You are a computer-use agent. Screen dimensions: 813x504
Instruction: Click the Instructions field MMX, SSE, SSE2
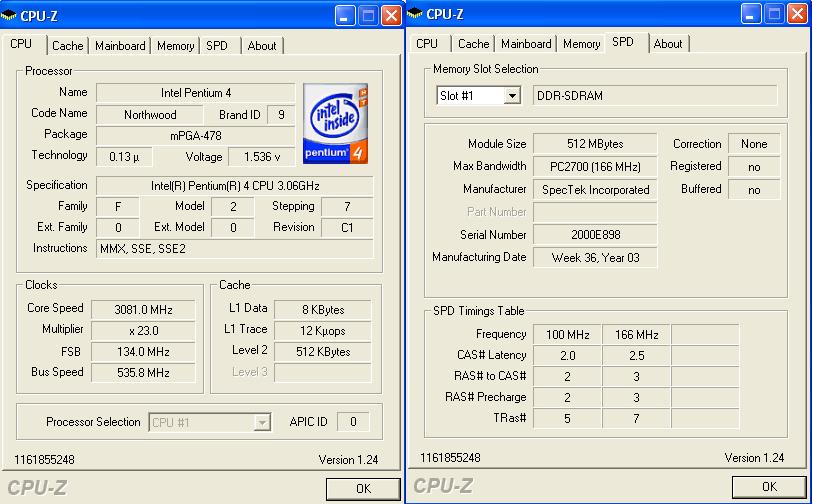click(235, 248)
